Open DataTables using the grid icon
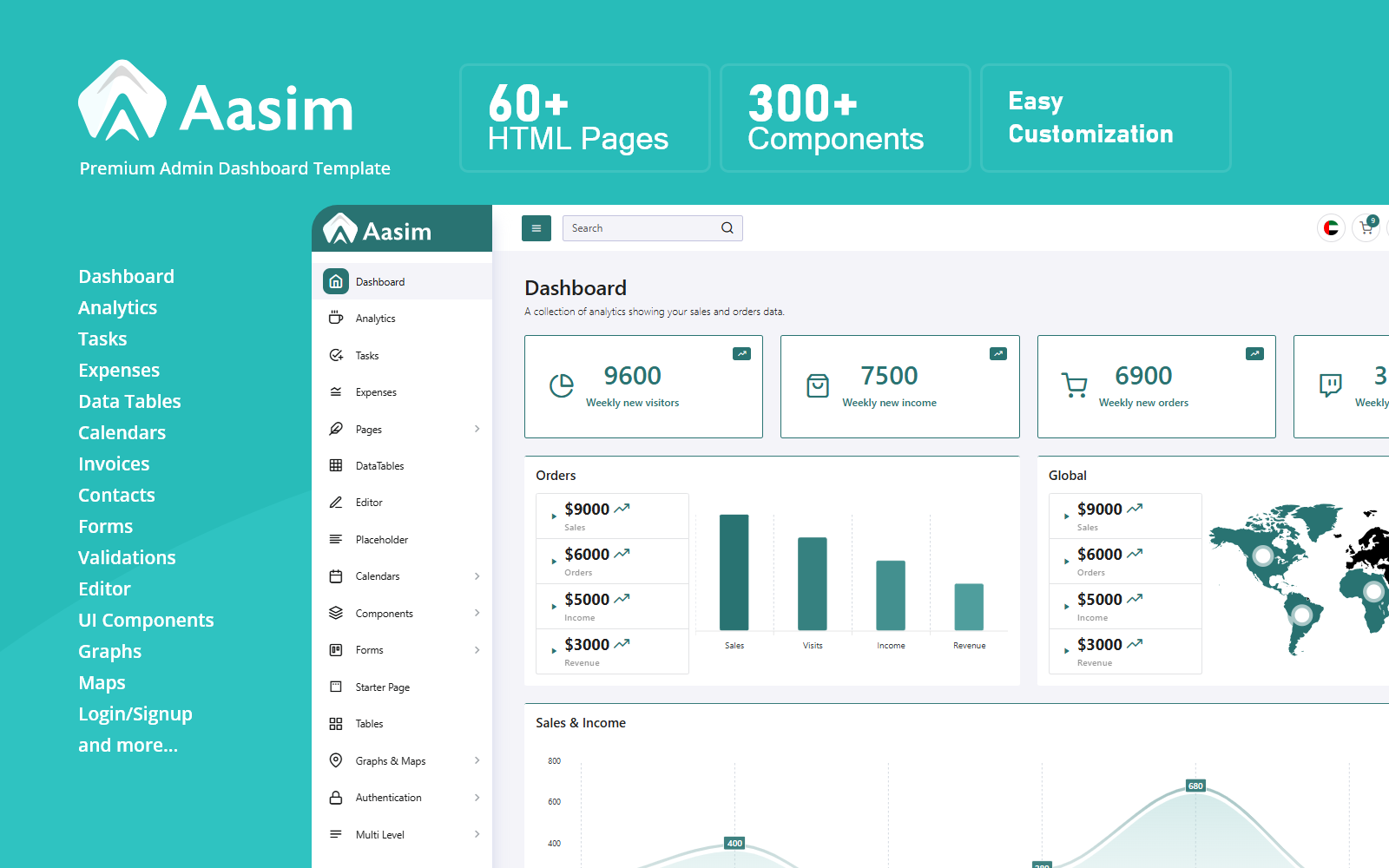 point(336,465)
